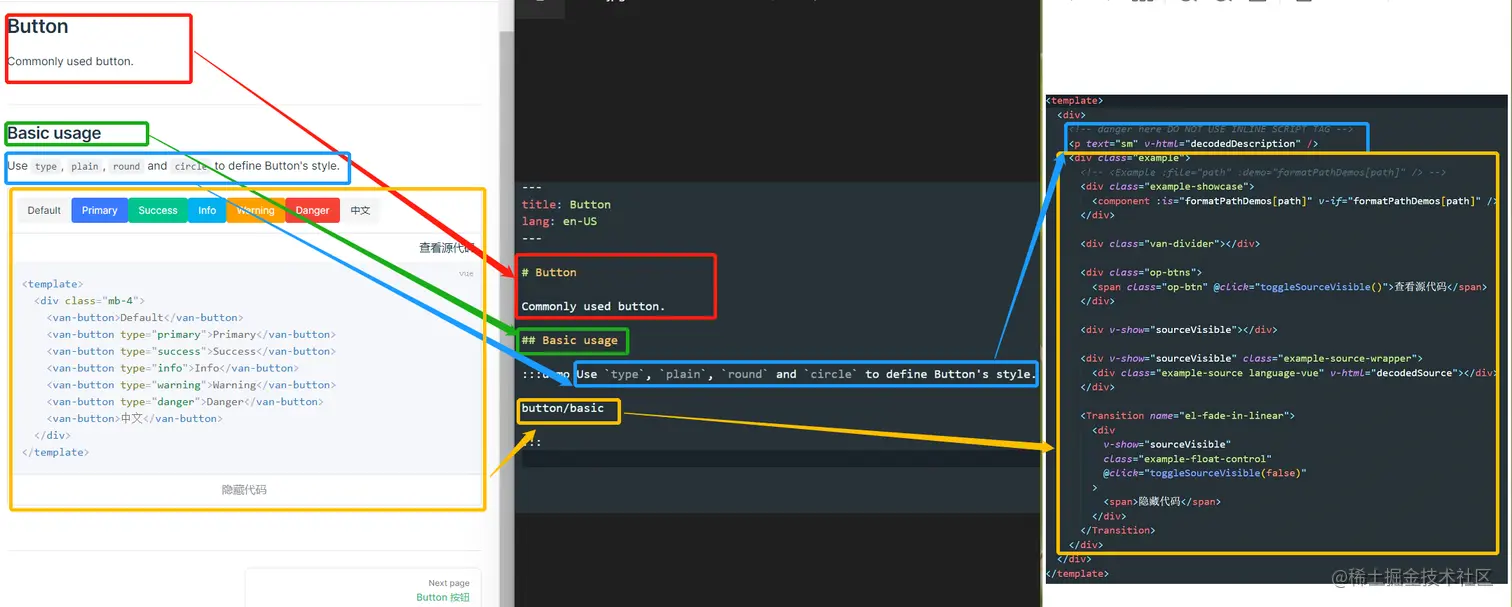Click the class="example-float-control" line
The image size is (1512, 607).
[1187, 459]
